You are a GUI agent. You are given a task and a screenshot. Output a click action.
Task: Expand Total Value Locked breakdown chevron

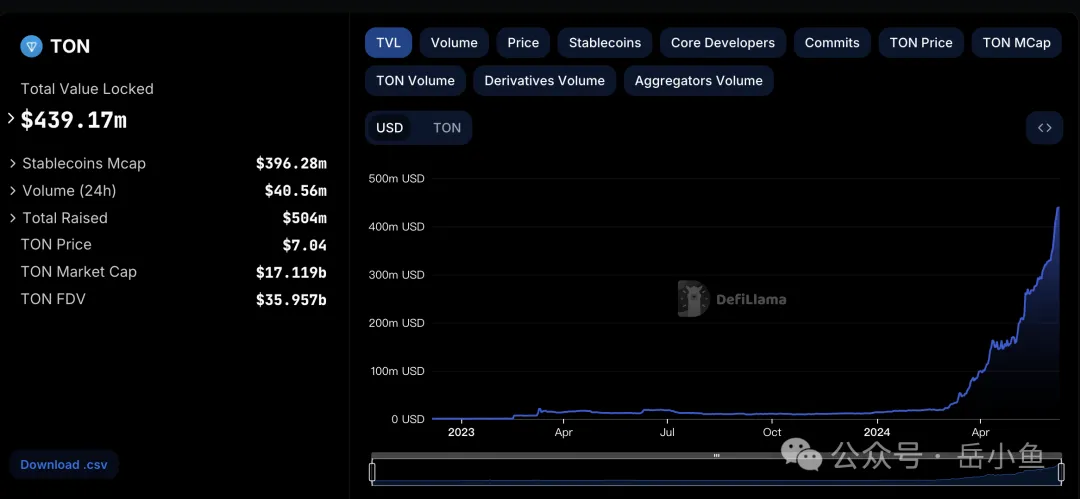11,119
